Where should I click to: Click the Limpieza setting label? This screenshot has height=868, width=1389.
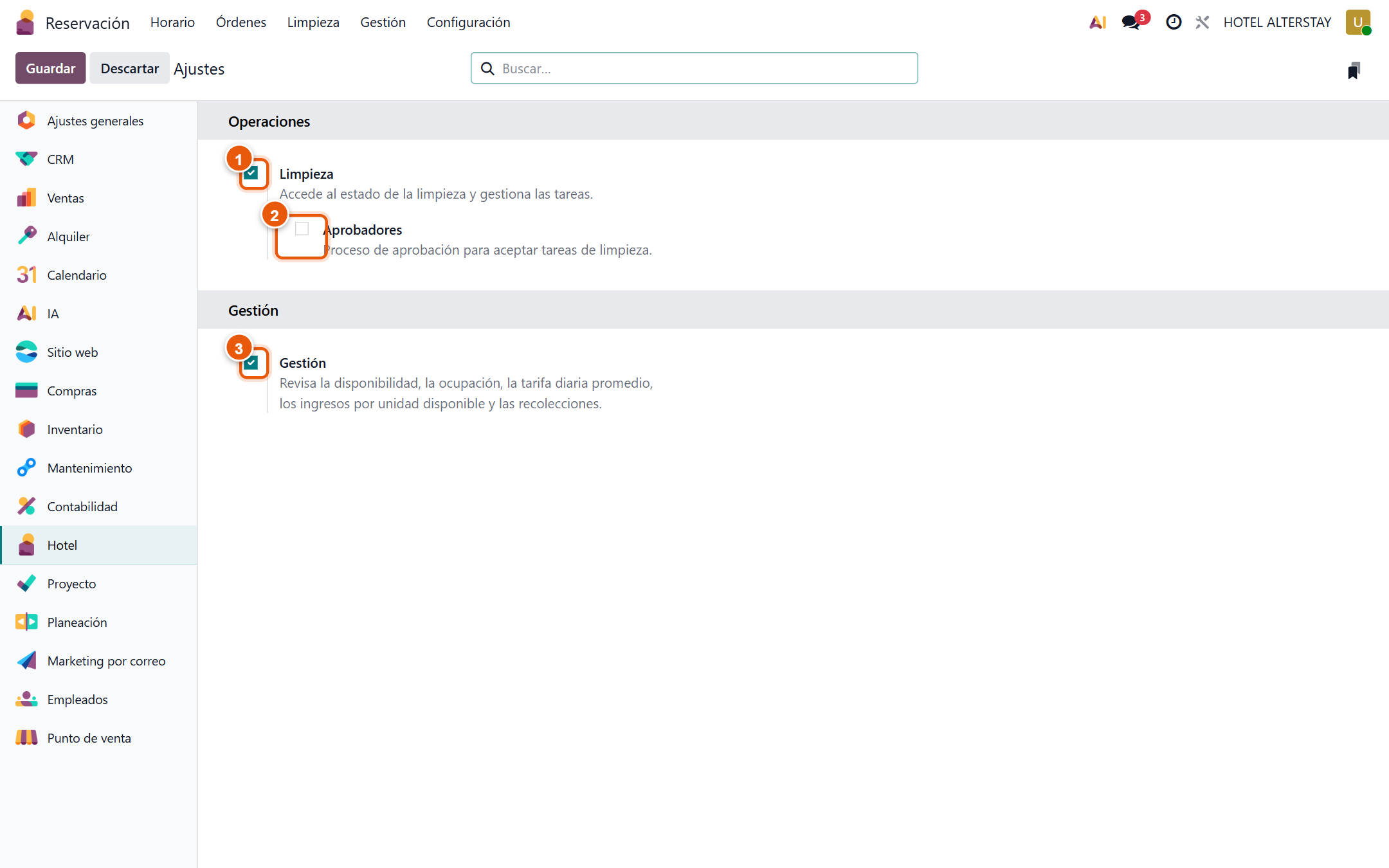[306, 174]
